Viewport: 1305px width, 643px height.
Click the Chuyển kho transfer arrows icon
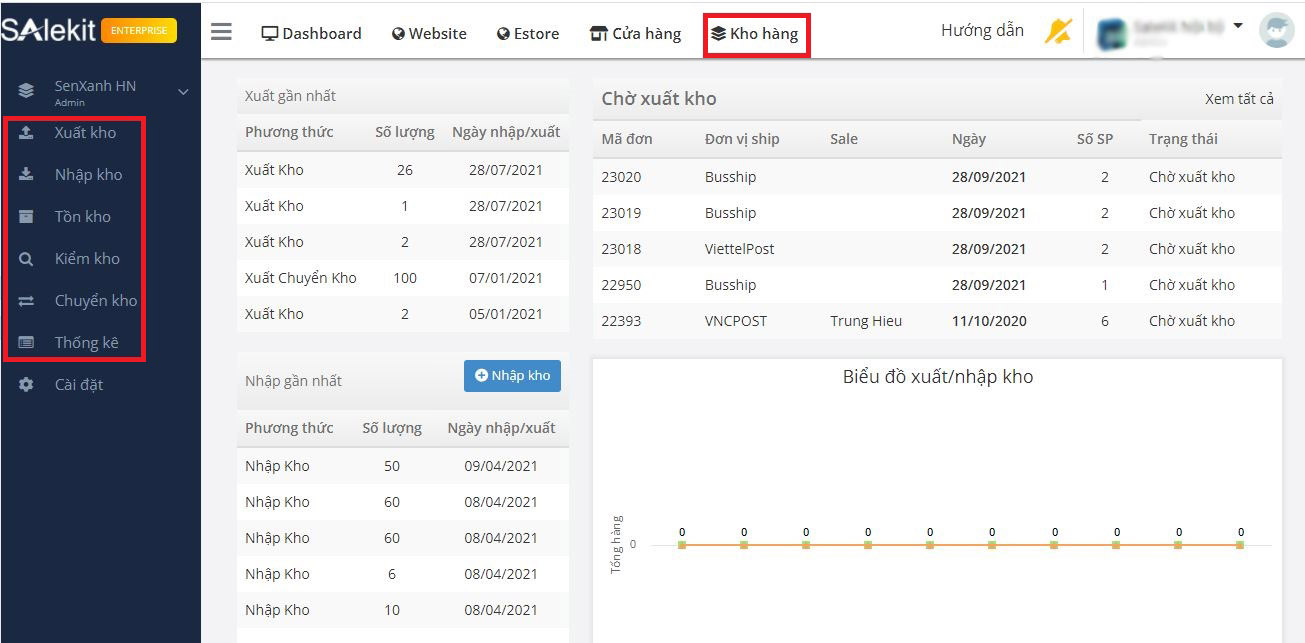(26, 301)
